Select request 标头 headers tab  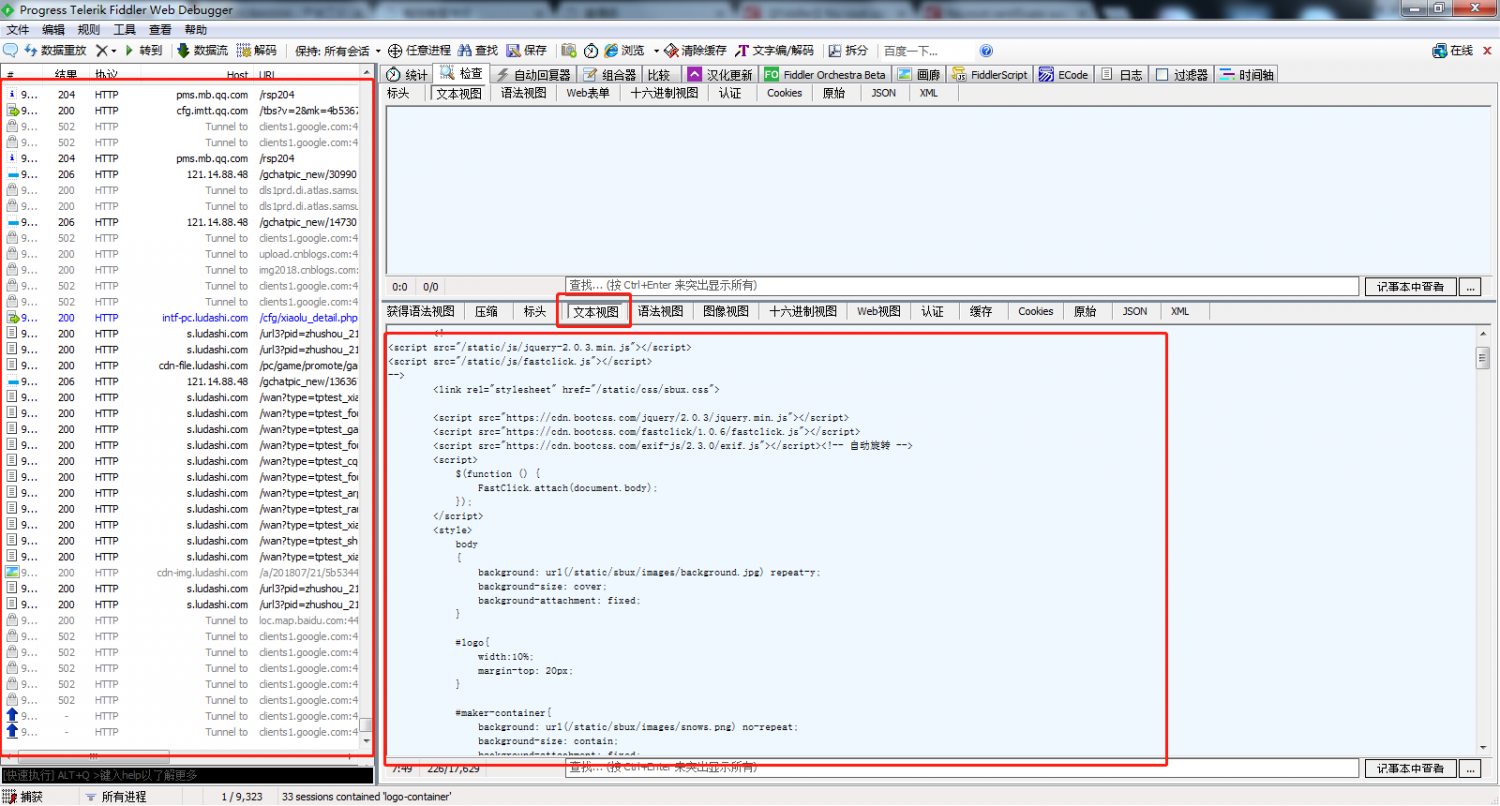(x=399, y=93)
